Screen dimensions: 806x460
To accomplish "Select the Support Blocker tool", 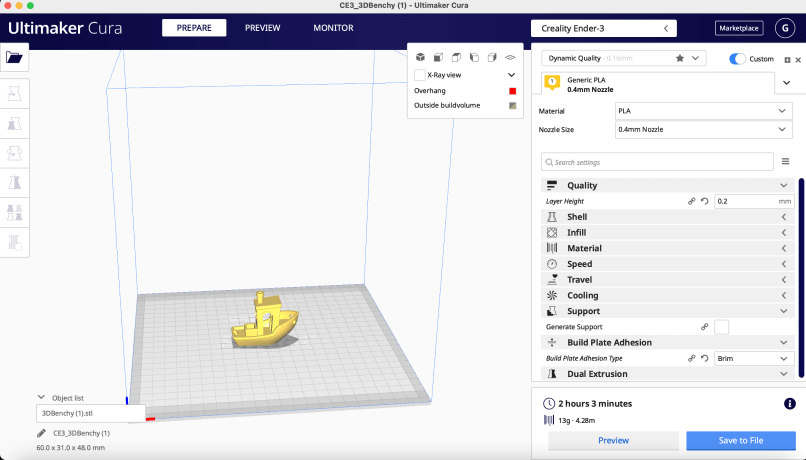I will click(x=14, y=242).
